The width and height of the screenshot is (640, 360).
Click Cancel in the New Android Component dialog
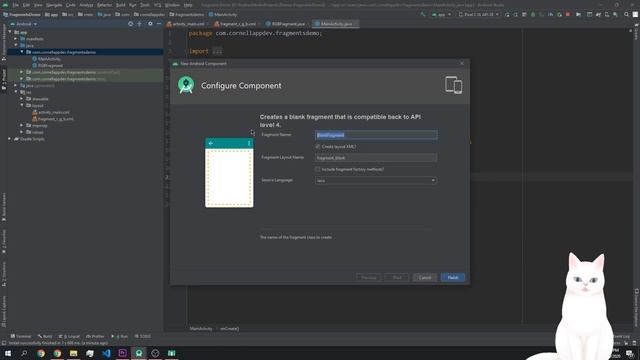(x=424, y=278)
